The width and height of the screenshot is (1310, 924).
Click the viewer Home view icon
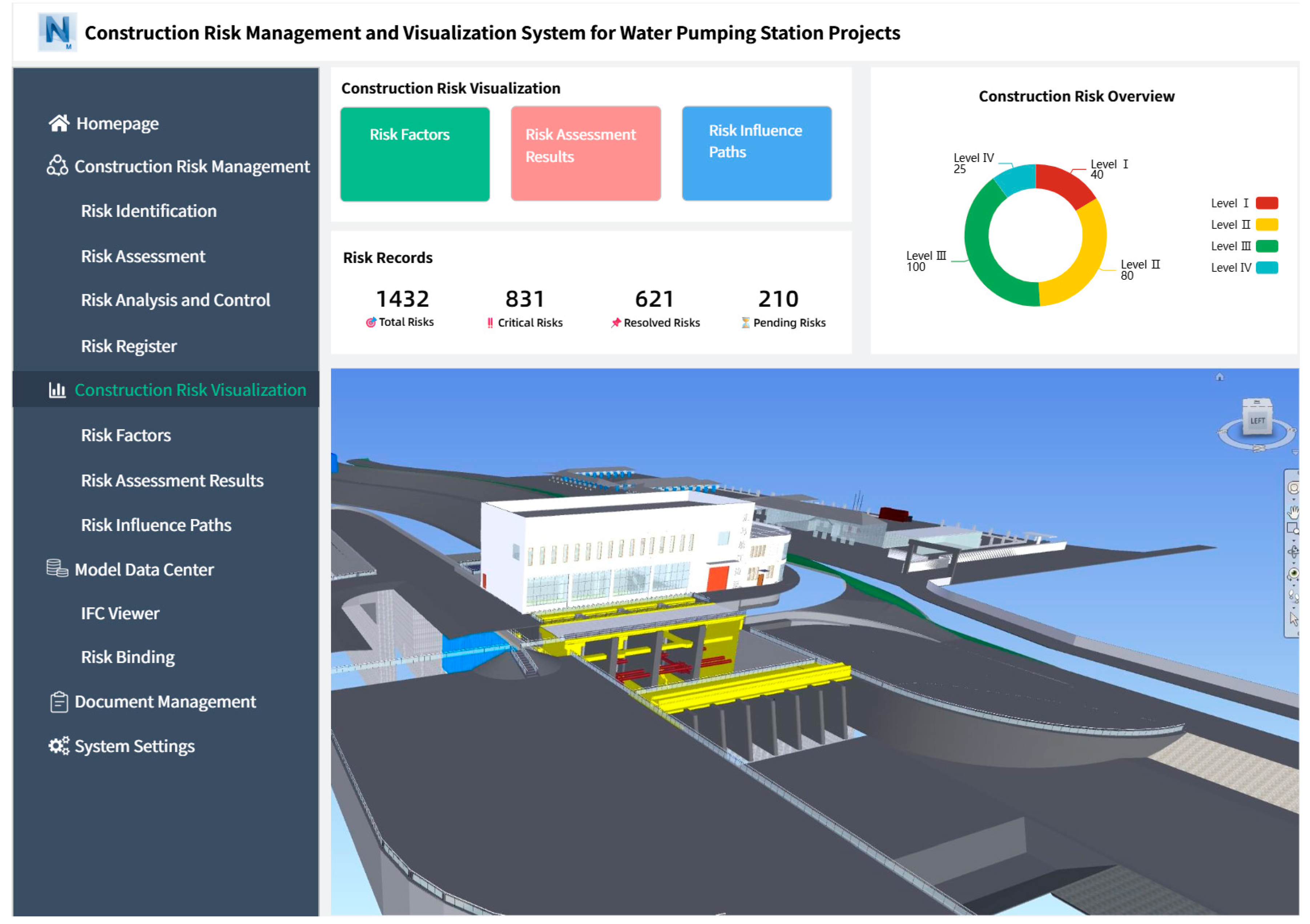[1220, 376]
